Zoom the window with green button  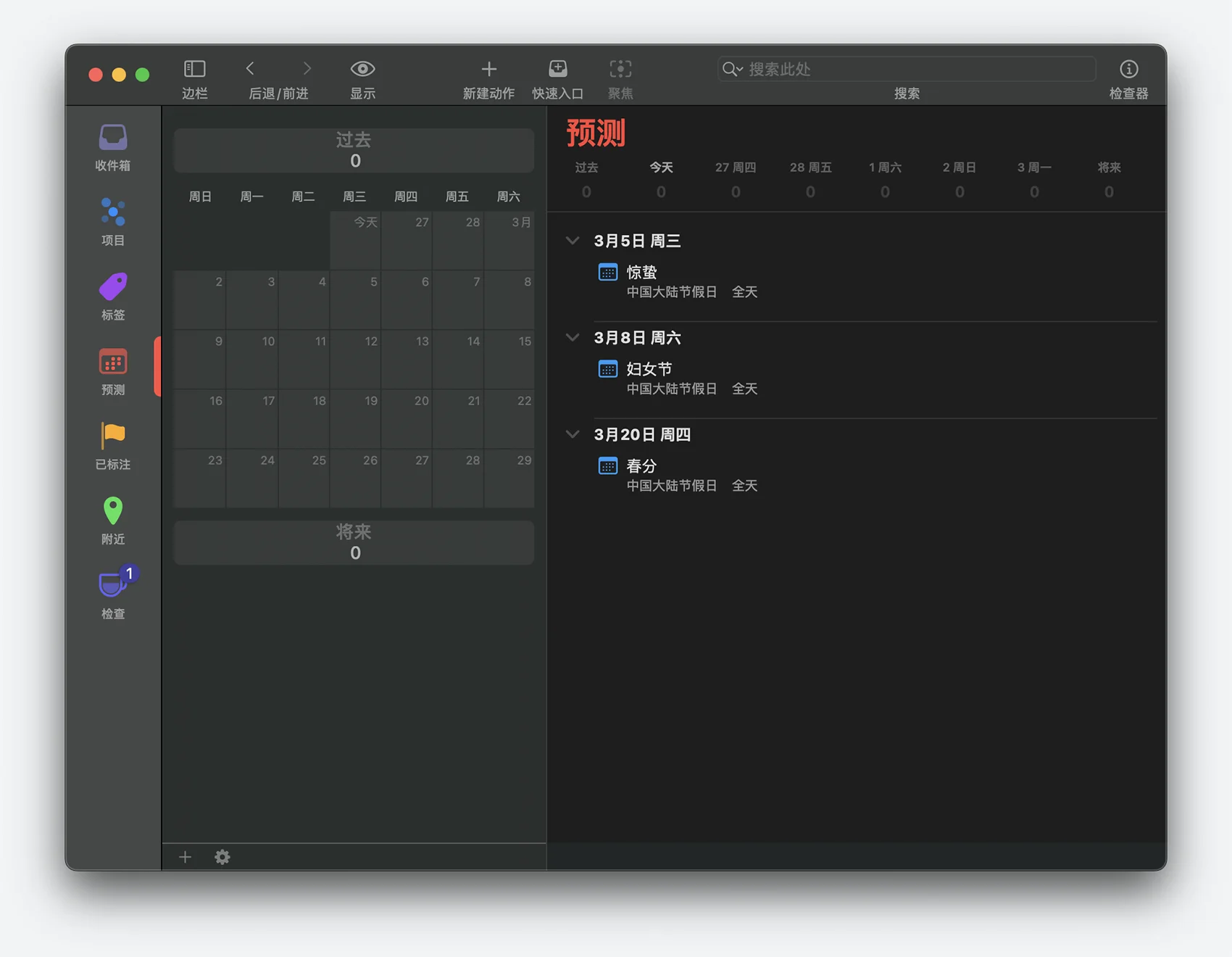(143, 74)
